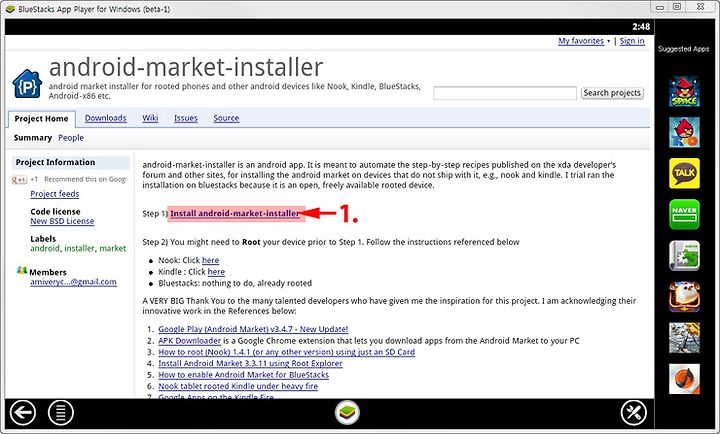Open settings wrench tool button
Image resolution: width=720 pixels, height=434 pixels.
[x=634, y=413]
